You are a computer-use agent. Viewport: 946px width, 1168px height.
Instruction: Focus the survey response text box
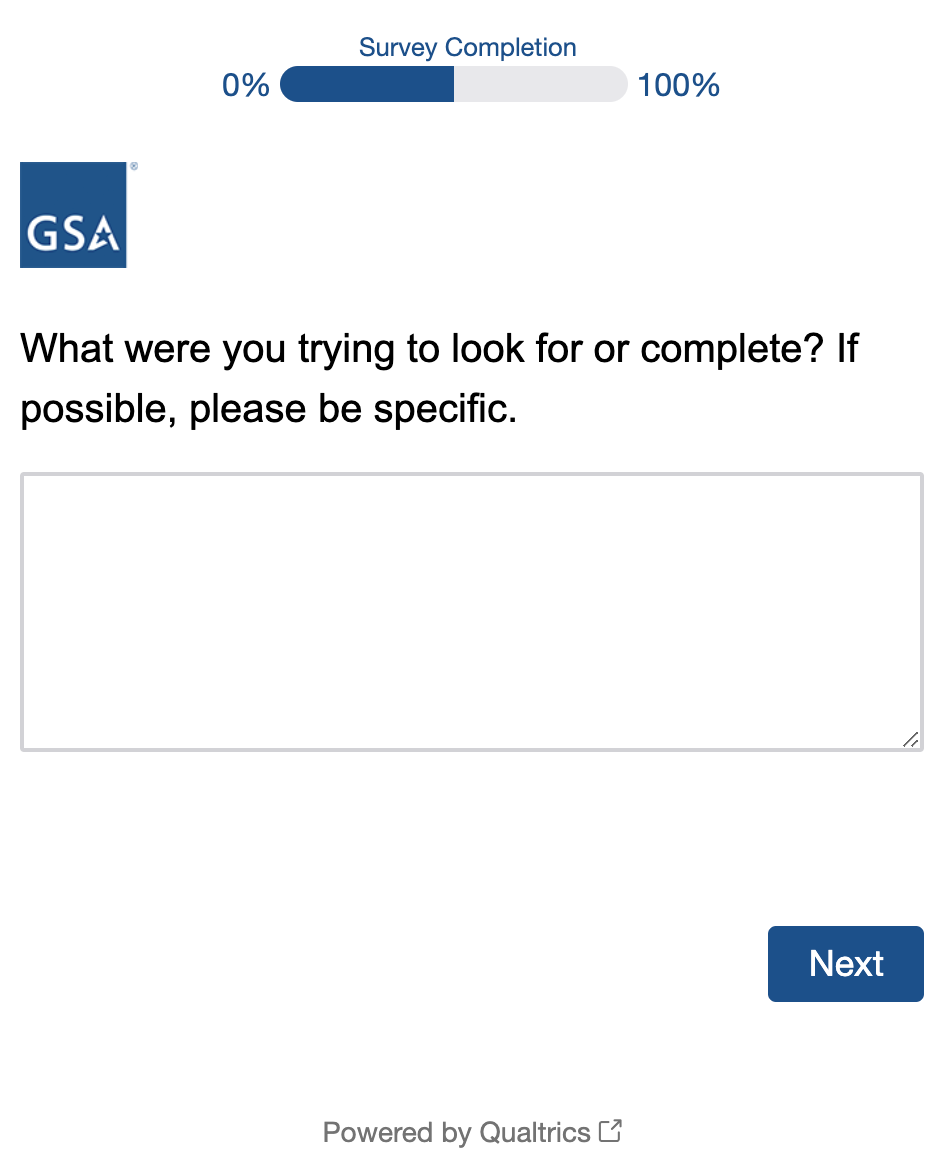coord(471,611)
